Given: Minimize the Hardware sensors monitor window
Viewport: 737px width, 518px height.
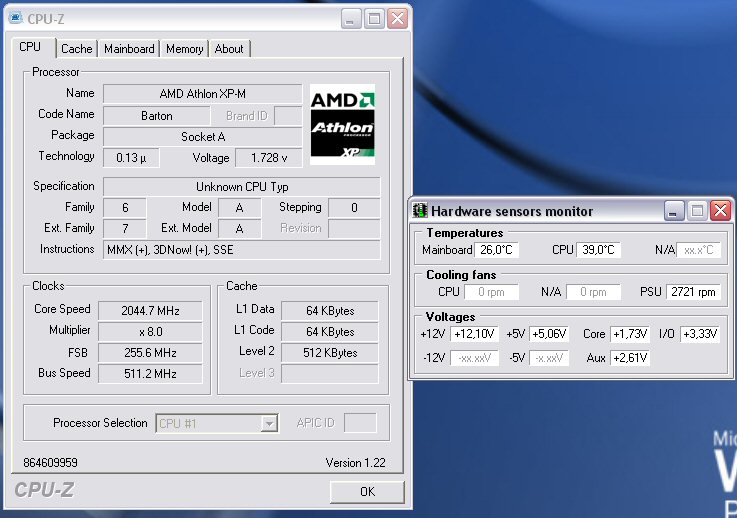Looking at the screenshot, I should pyautogui.click(x=674, y=211).
